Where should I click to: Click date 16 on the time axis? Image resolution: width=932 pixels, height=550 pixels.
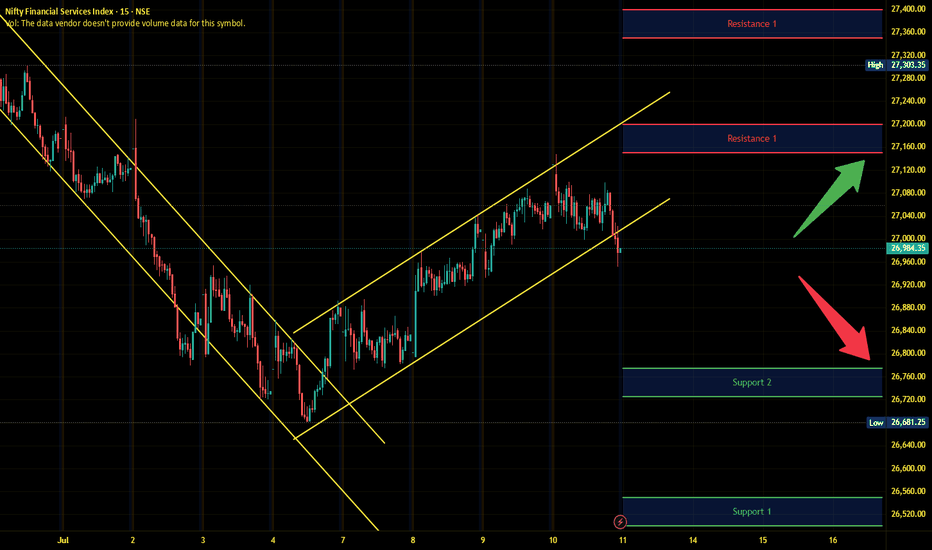pyautogui.click(x=833, y=540)
